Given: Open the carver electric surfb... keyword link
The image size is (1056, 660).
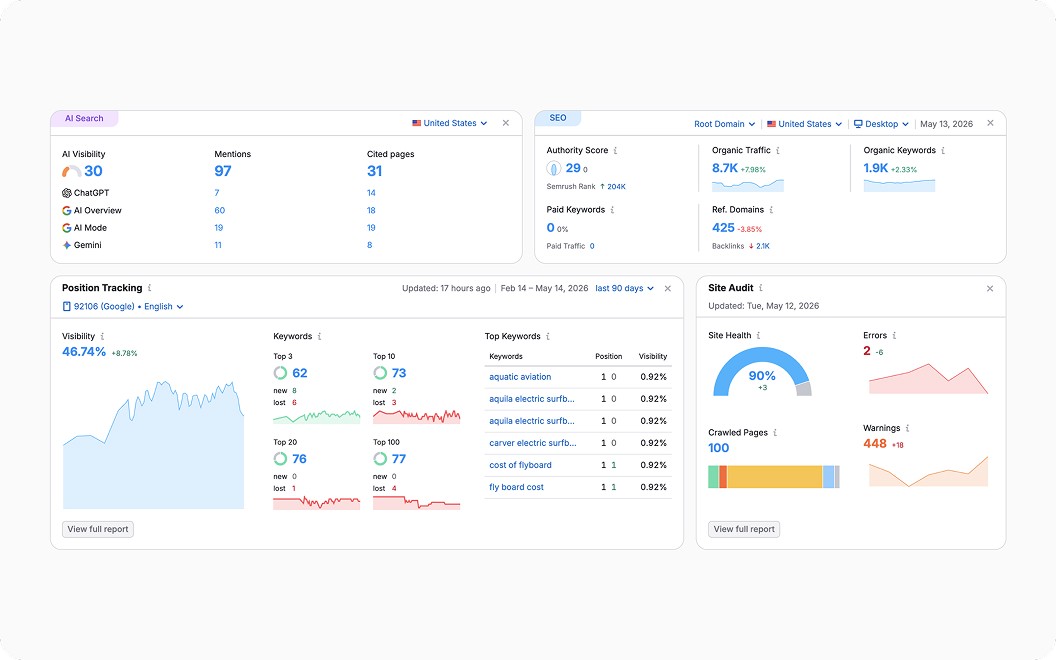Looking at the screenshot, I should [x=533, y=443].
